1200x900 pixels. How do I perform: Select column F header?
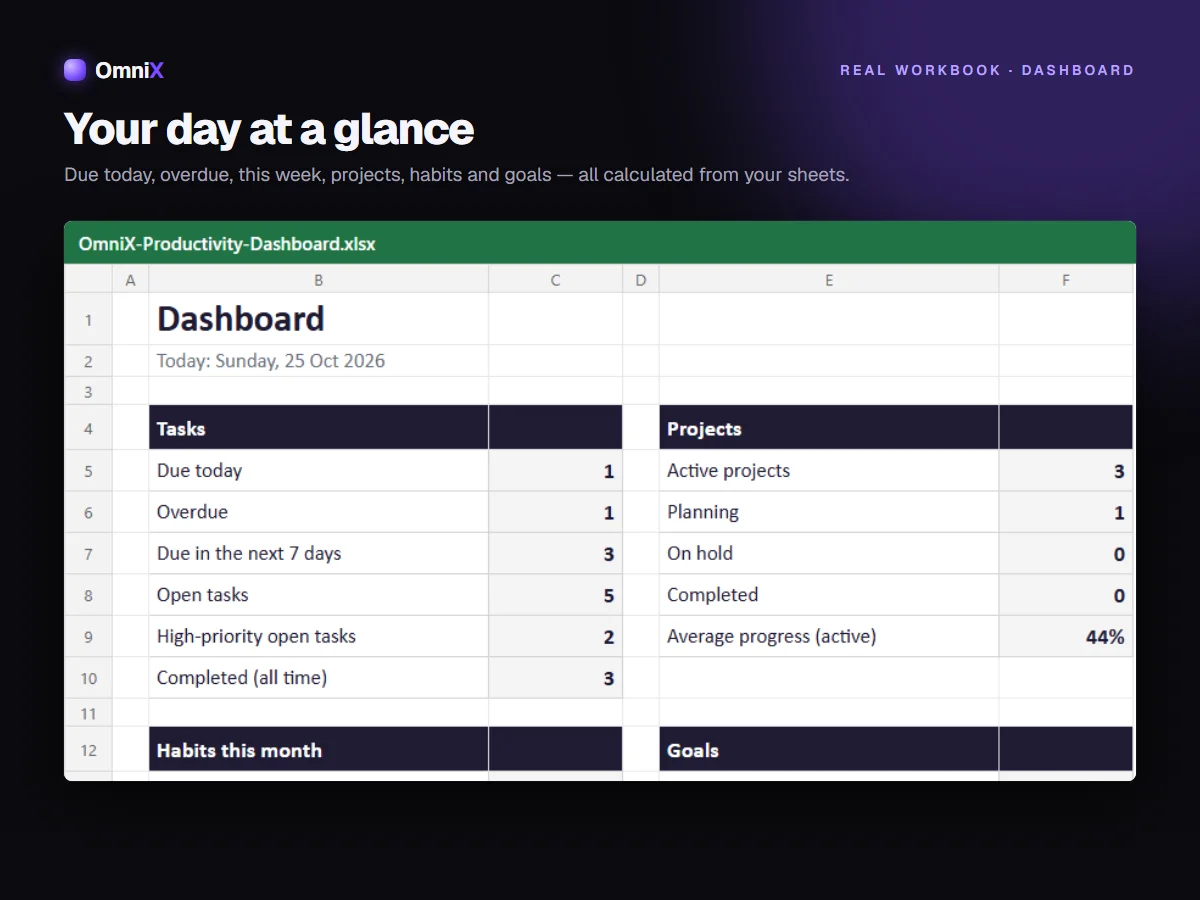click(x=1066, y=281)
